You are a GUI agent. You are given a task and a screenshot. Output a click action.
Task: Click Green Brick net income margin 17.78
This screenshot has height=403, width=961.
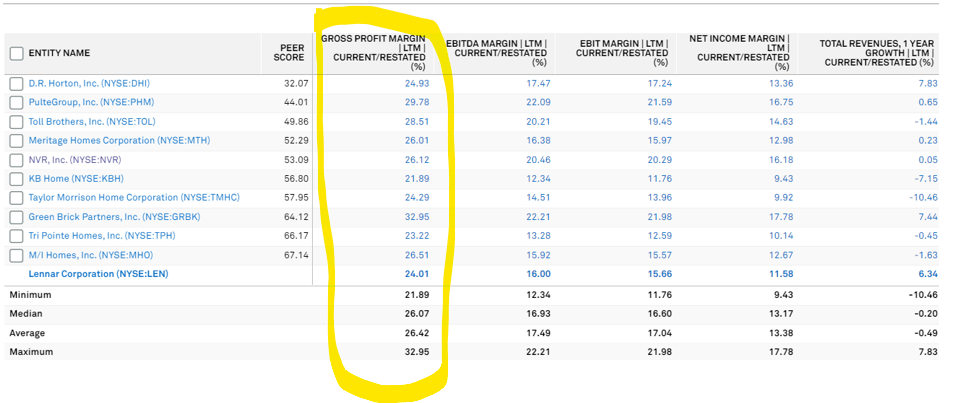(x=781, y=216)
